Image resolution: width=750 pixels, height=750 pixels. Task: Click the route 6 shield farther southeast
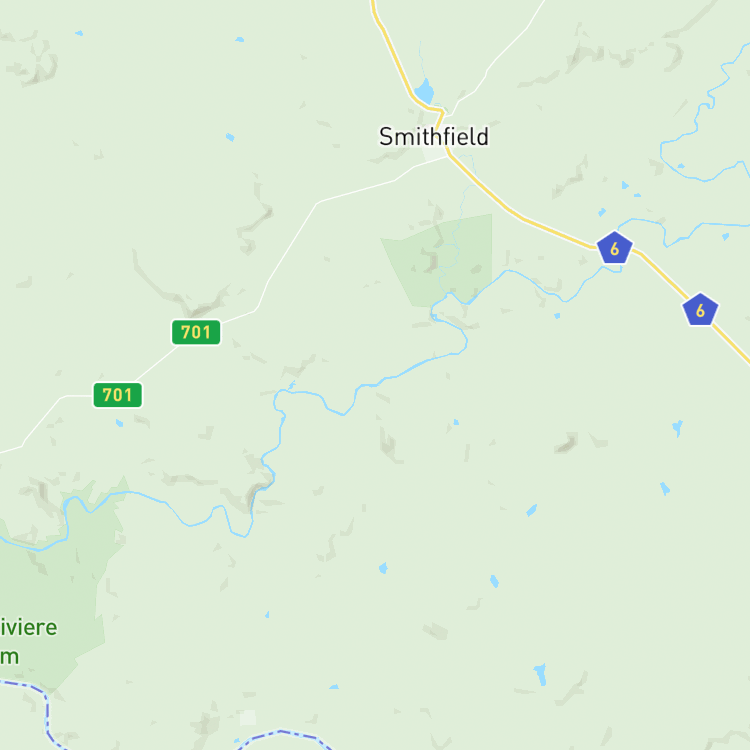[700, 310]
